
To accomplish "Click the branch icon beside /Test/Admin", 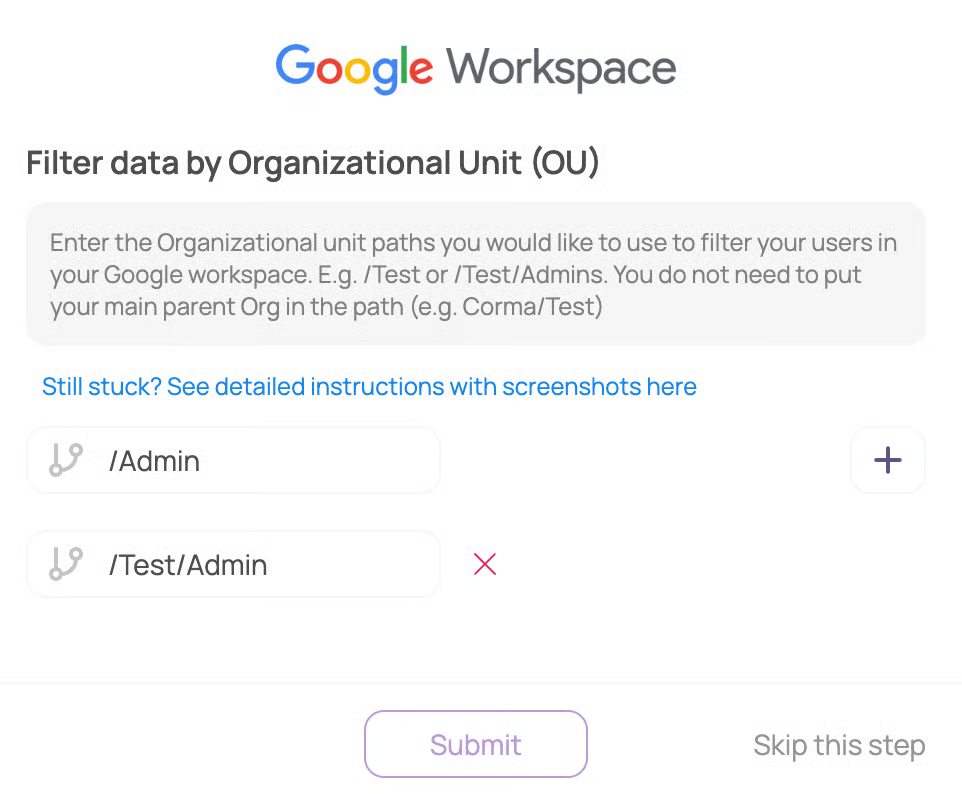I will [65, 565].
